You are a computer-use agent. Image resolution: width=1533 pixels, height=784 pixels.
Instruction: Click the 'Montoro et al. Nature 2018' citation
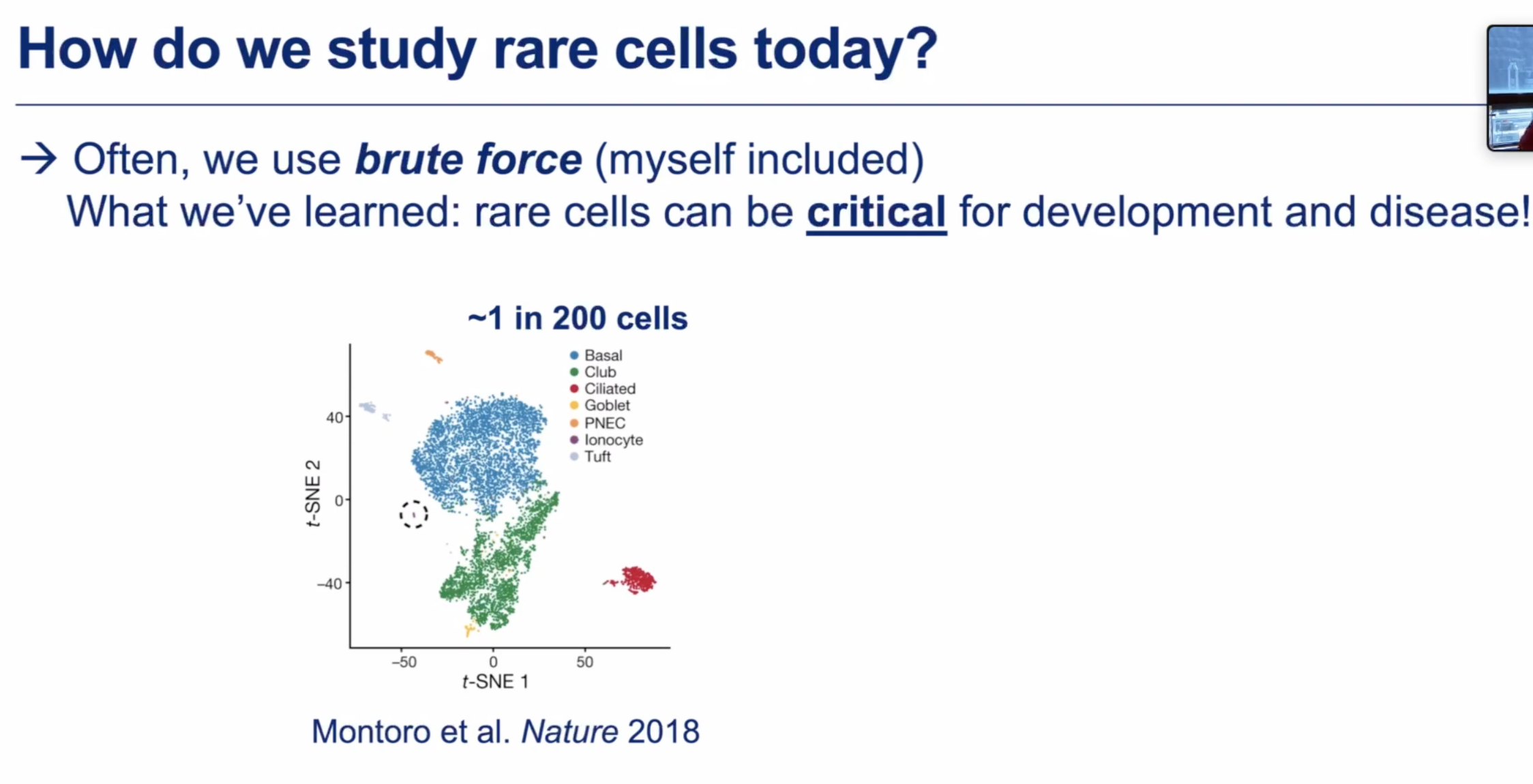505,732
